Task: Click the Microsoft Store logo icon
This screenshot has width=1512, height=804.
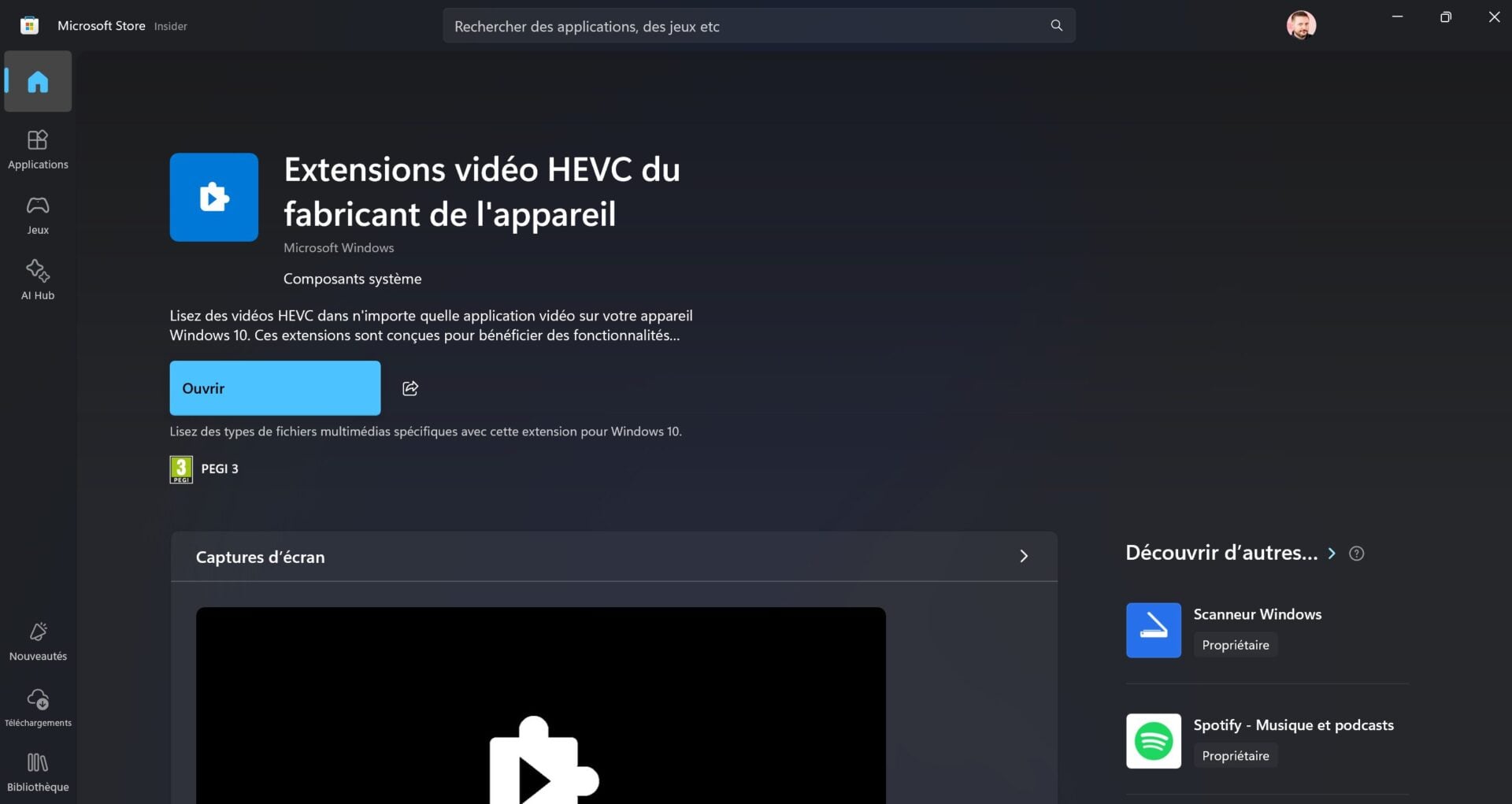Action: [x=30, y=25]
